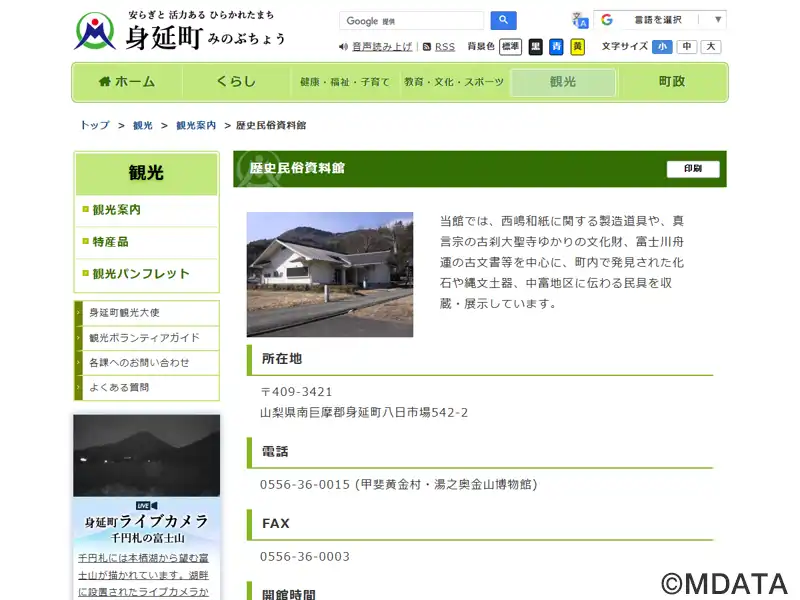Image resolution: width=800 pixels, height=600 pixels.
Task: Set text size to medium 中
Action: (687, 47)
